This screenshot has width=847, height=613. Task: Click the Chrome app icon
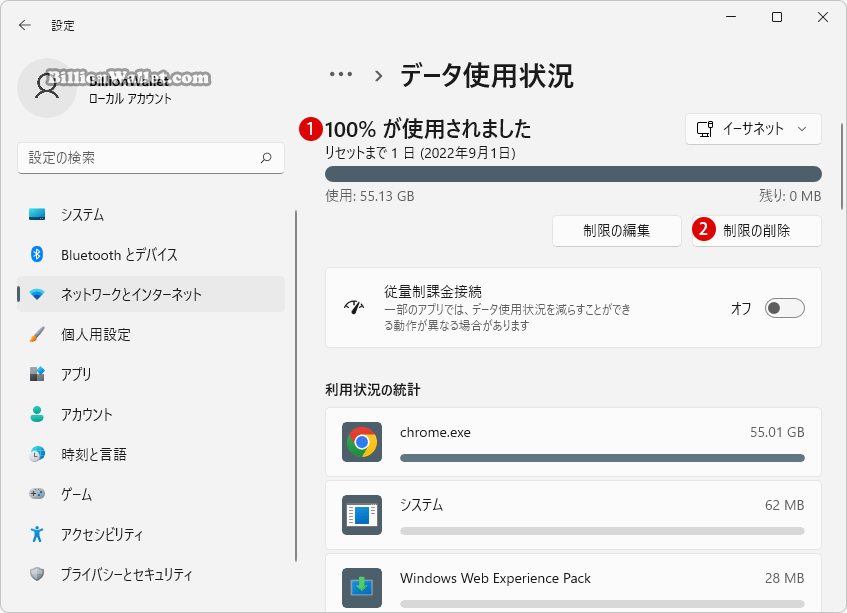362,442
